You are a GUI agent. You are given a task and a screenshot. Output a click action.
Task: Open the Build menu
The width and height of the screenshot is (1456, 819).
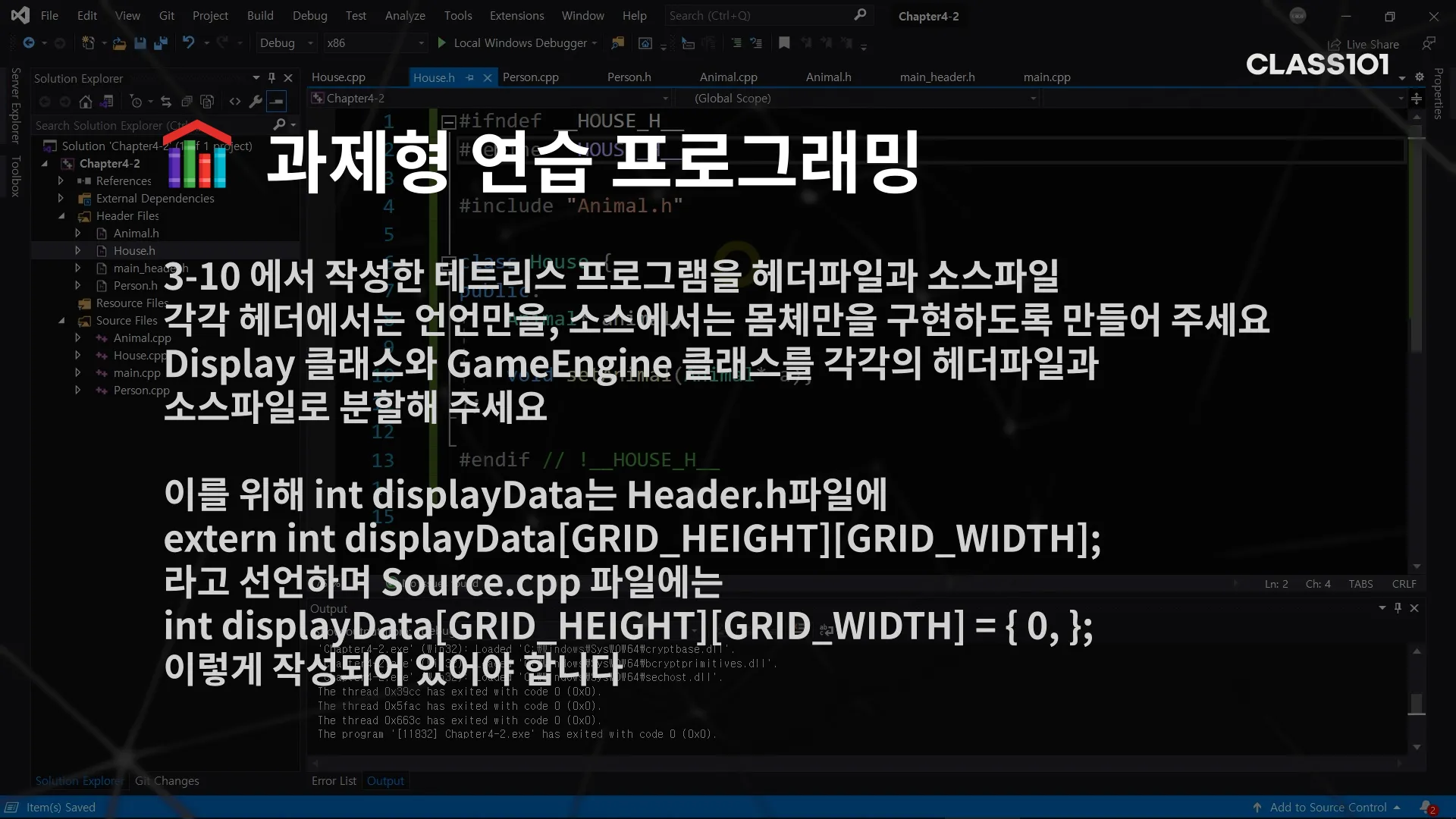click(x=260, y=15)
